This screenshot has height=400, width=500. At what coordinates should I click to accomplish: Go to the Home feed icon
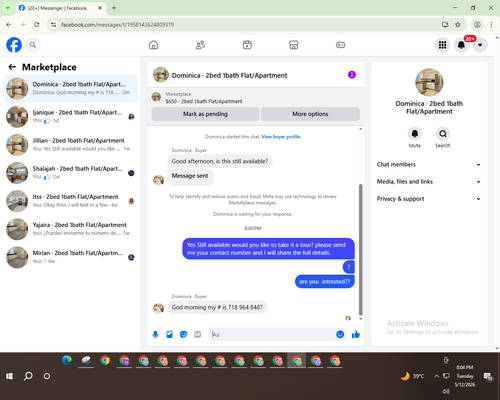[153, 45]
